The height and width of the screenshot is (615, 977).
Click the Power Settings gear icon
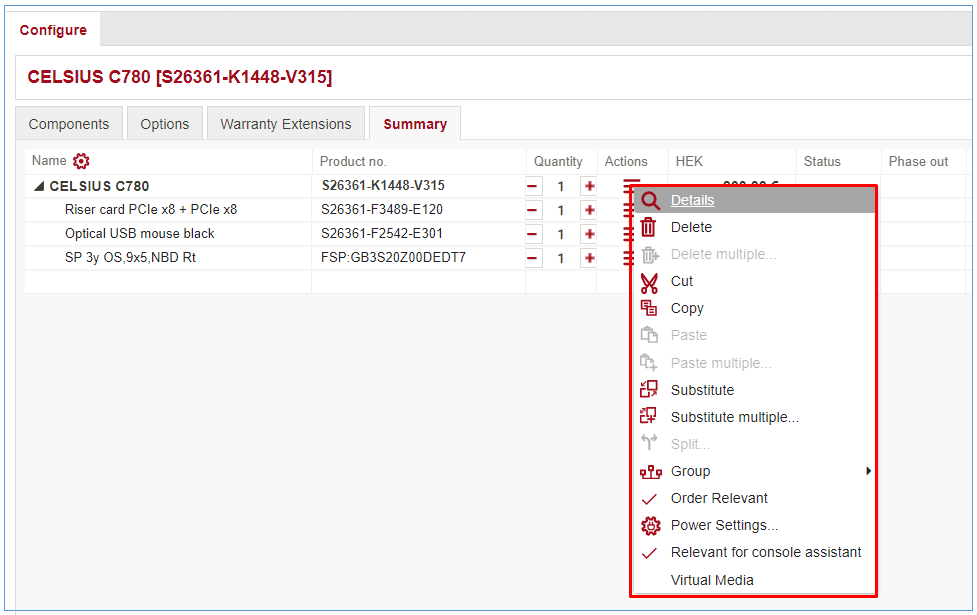click(651, 526)
